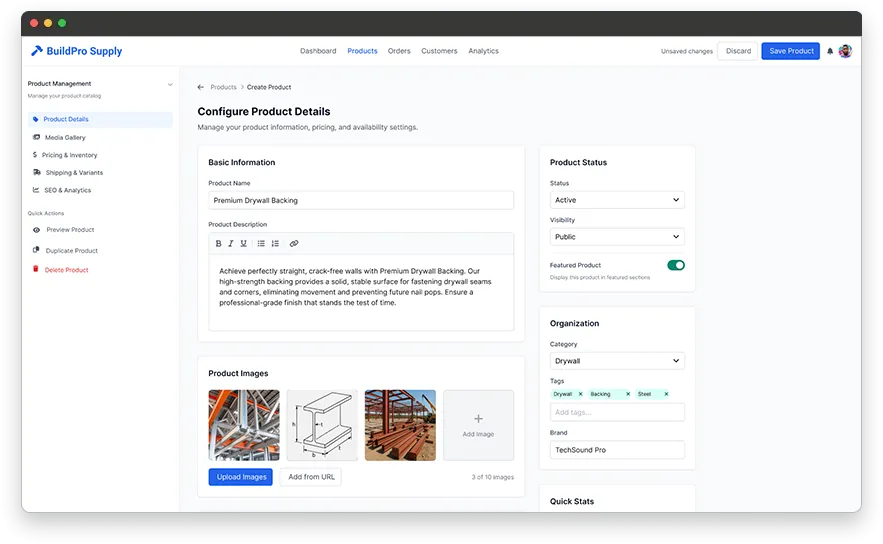
Task: Click the "Unsaved changes" status text
Action: click(x=686, y=51)
